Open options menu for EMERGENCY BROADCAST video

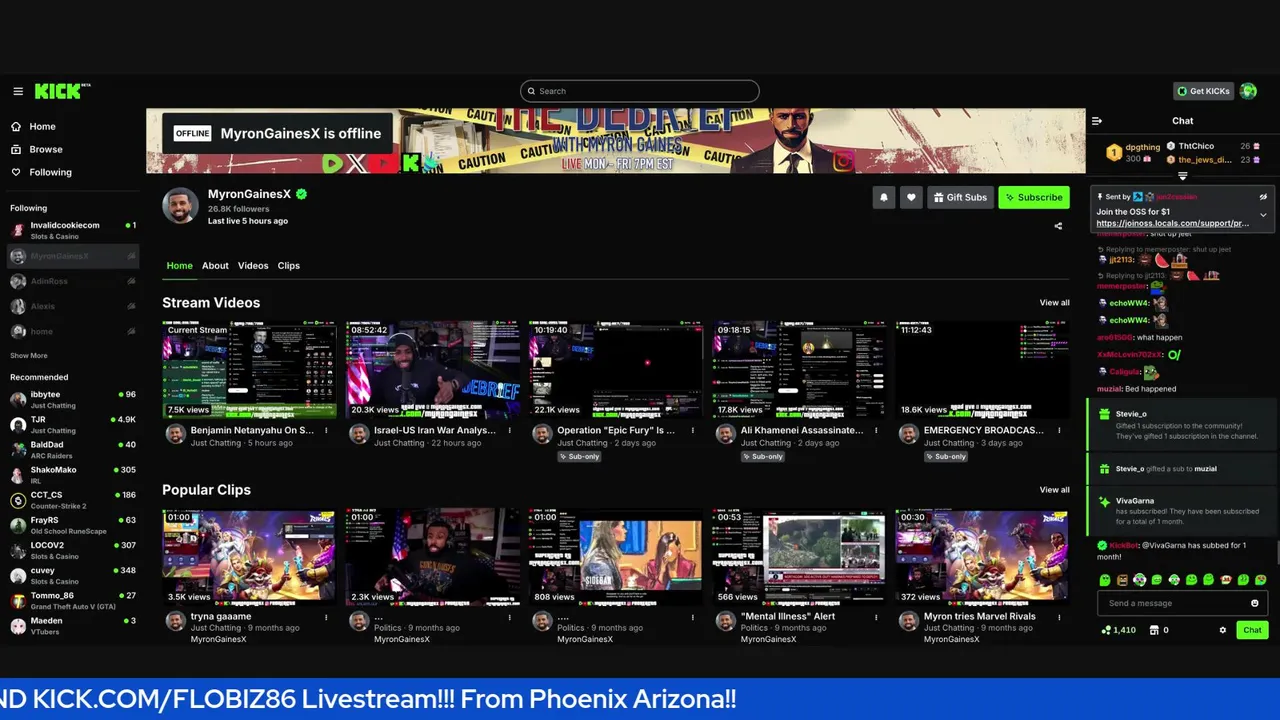coord(1059,430)
